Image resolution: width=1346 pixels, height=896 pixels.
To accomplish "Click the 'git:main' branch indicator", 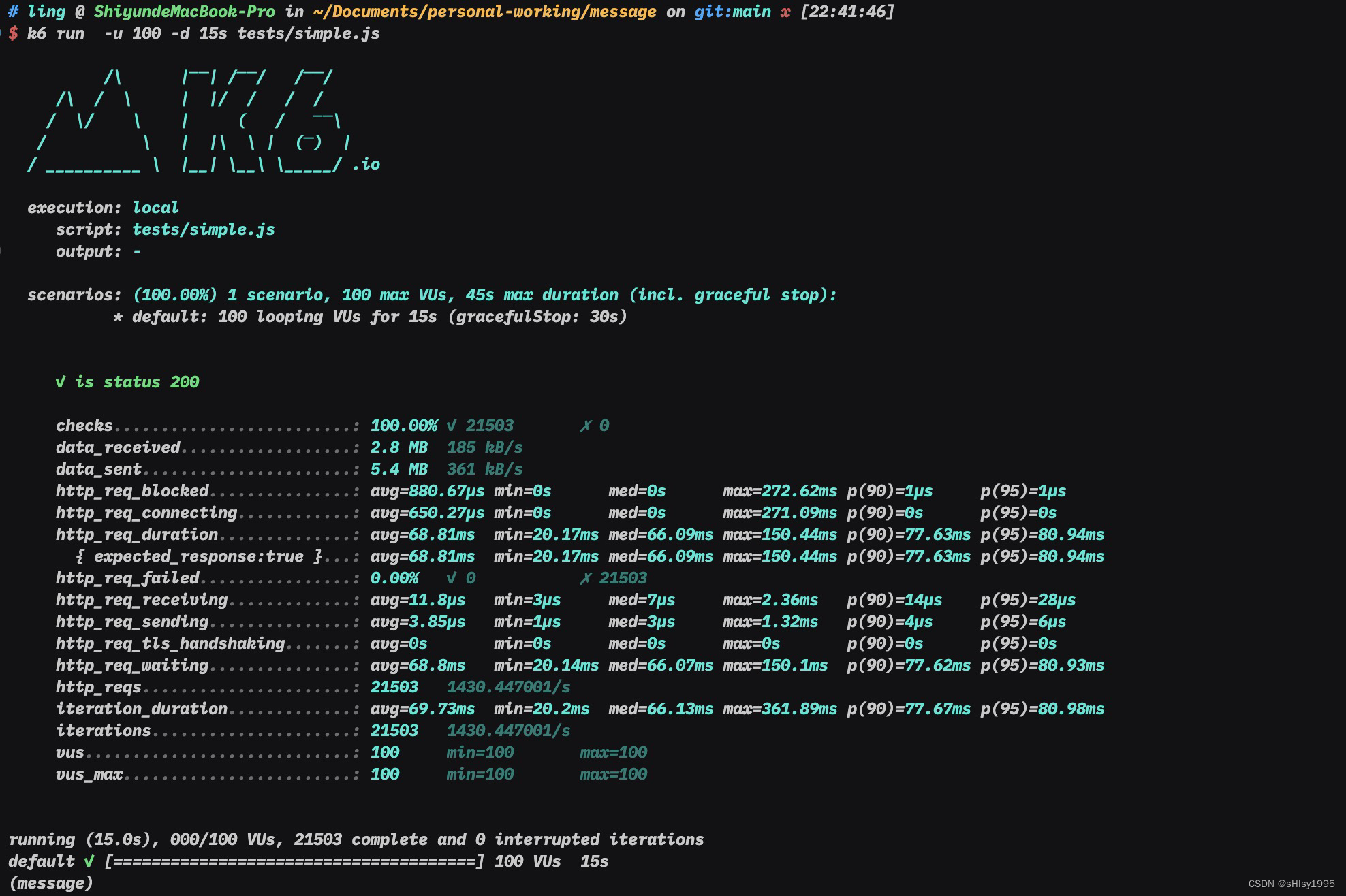I will (732, 12).
